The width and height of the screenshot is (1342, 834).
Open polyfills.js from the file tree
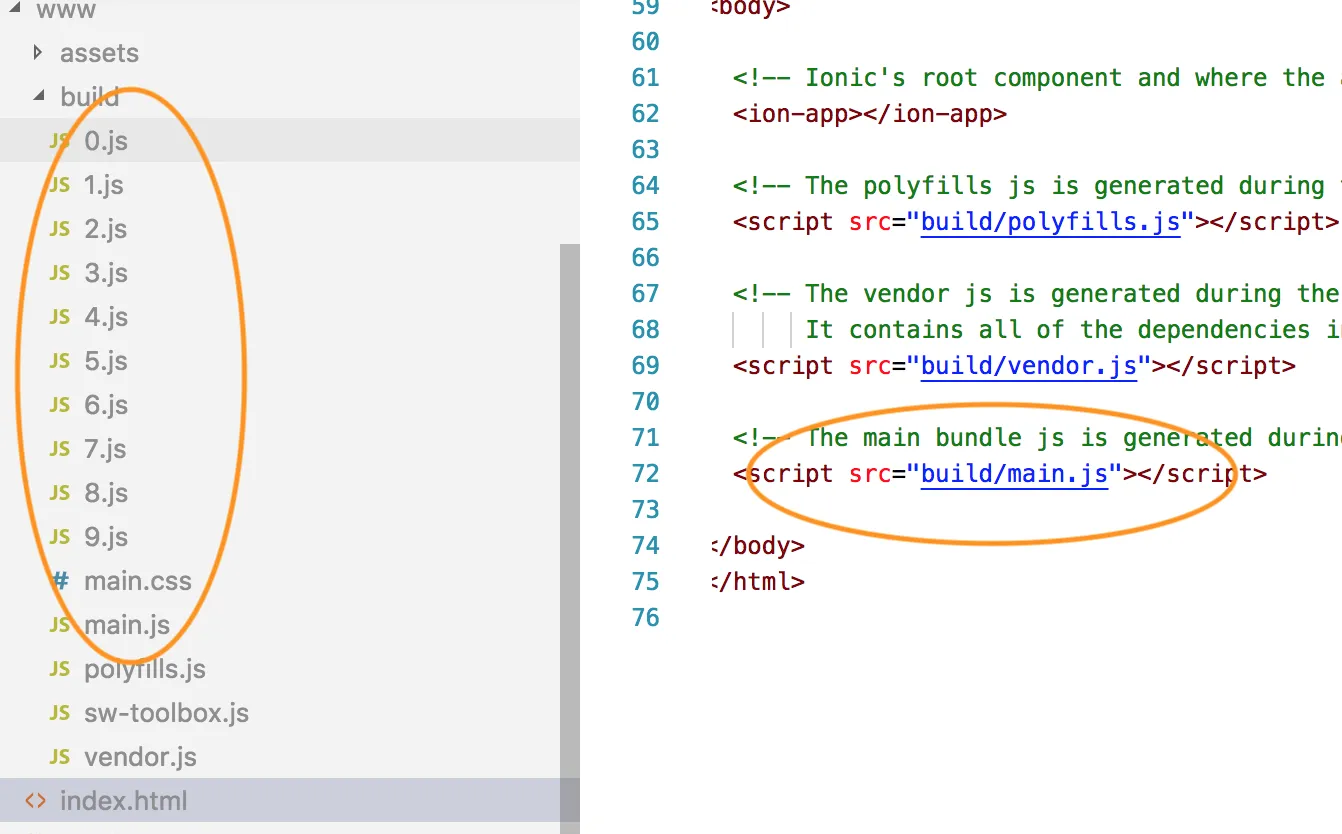coord(145,669)
